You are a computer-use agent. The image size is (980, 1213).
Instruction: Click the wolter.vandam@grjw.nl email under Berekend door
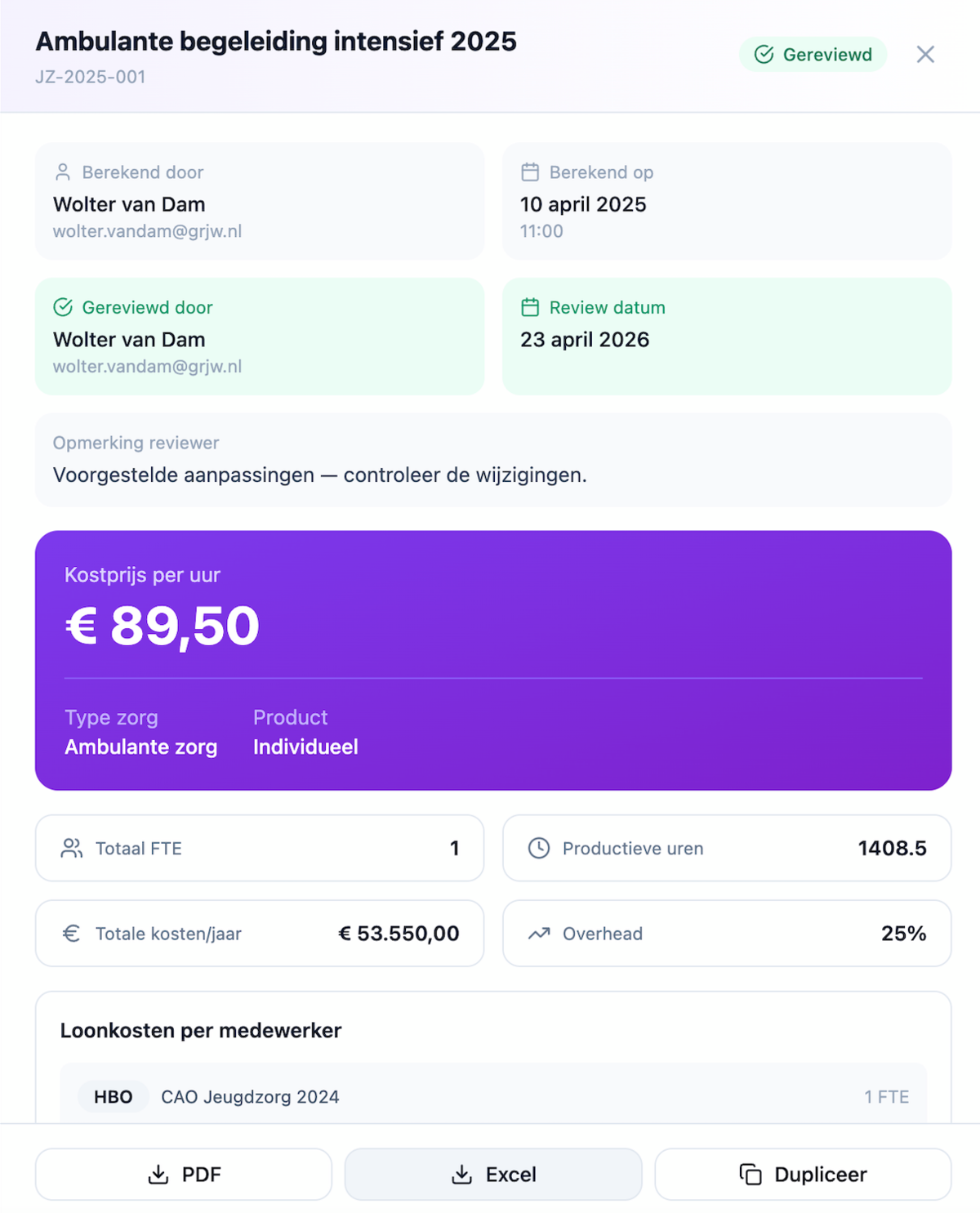[148, 231]
